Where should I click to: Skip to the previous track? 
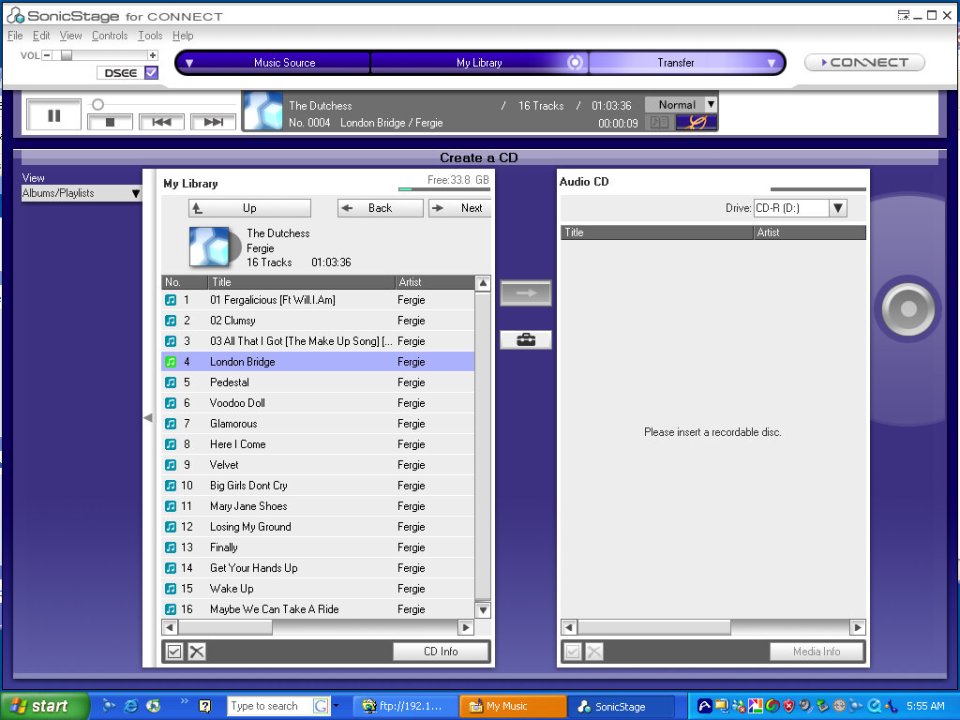click(161, 122)
